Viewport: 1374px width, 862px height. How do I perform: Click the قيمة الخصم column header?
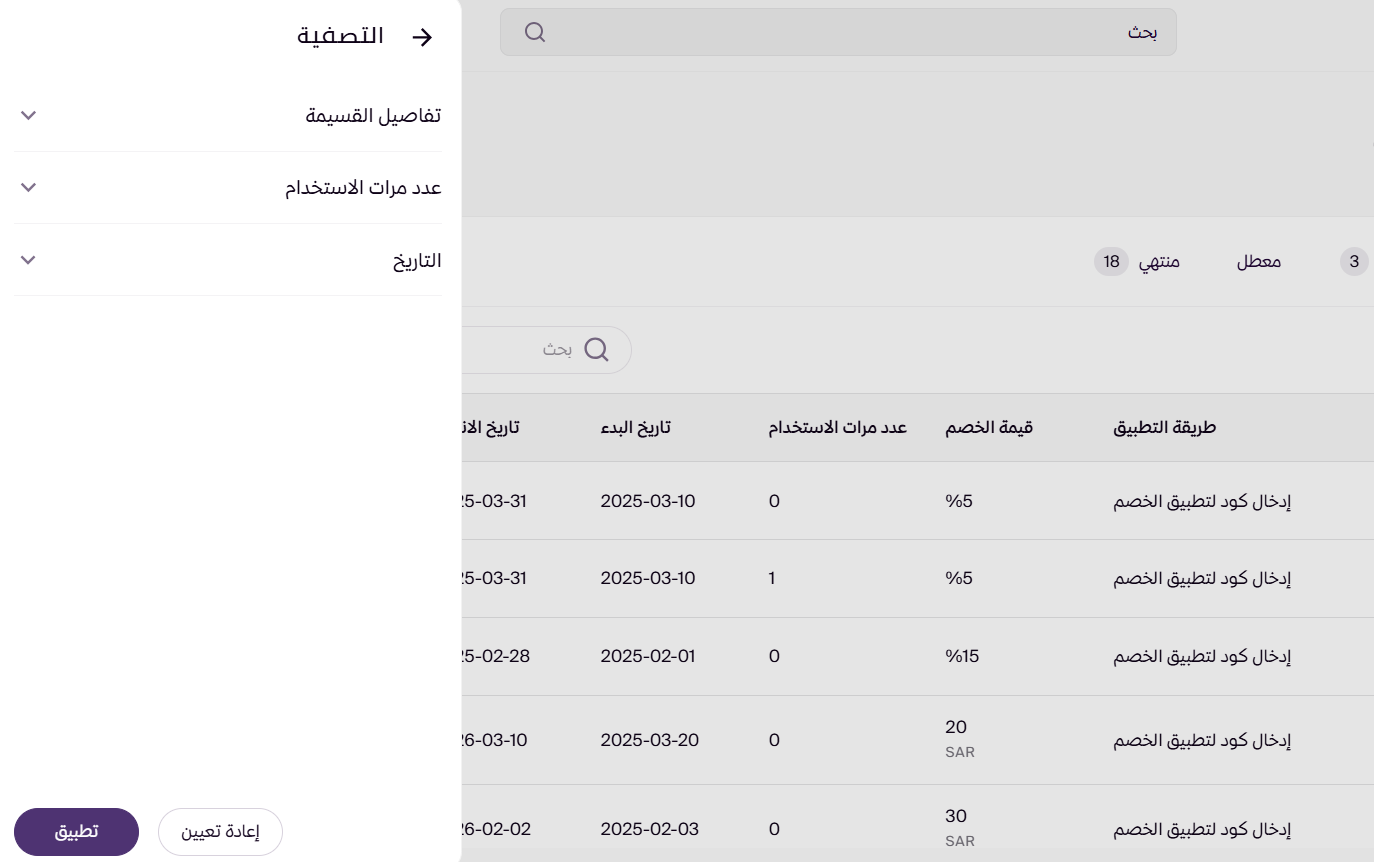pos(989,428)
